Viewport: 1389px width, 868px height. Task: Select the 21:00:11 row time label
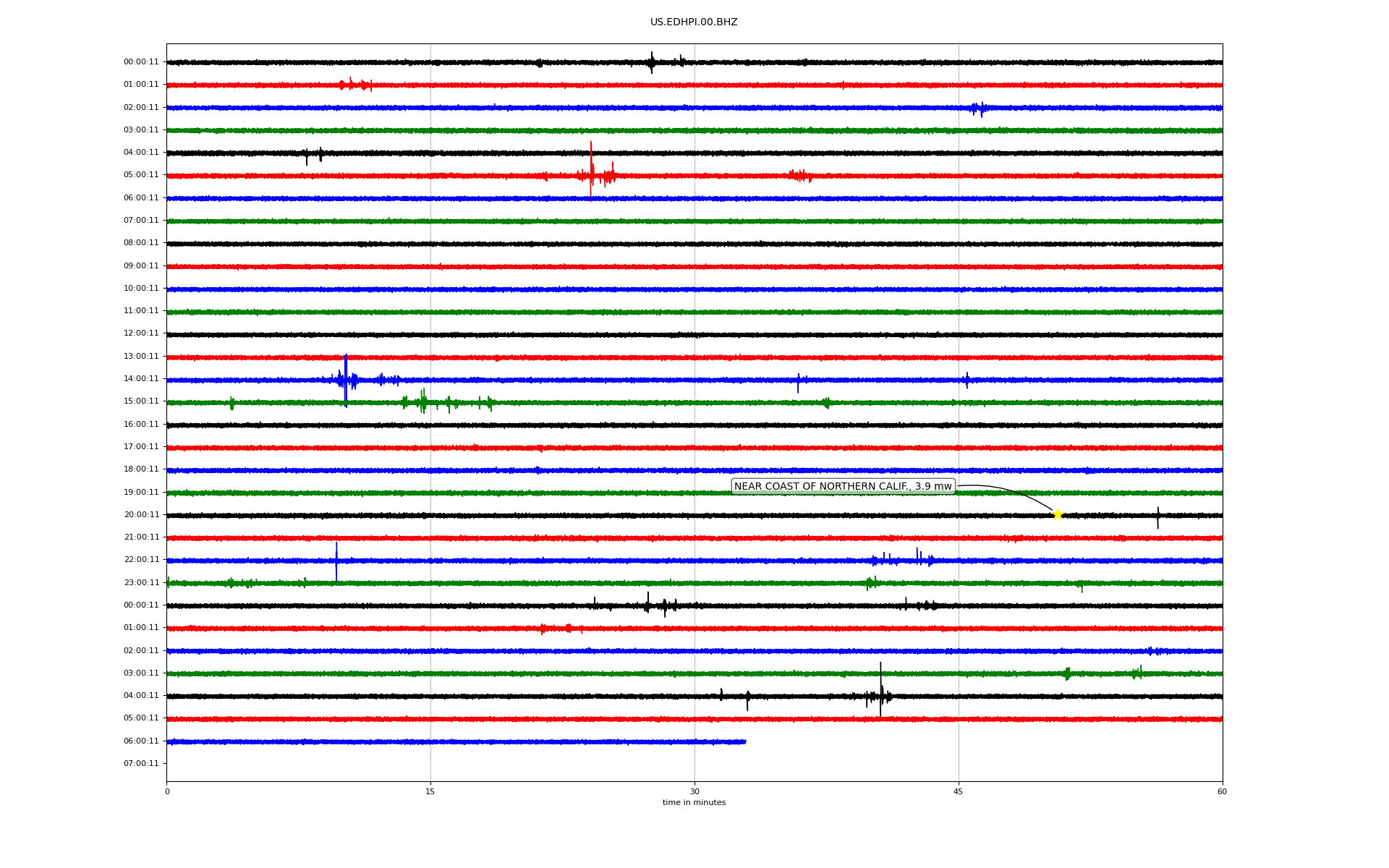click(x=141, y=537)
